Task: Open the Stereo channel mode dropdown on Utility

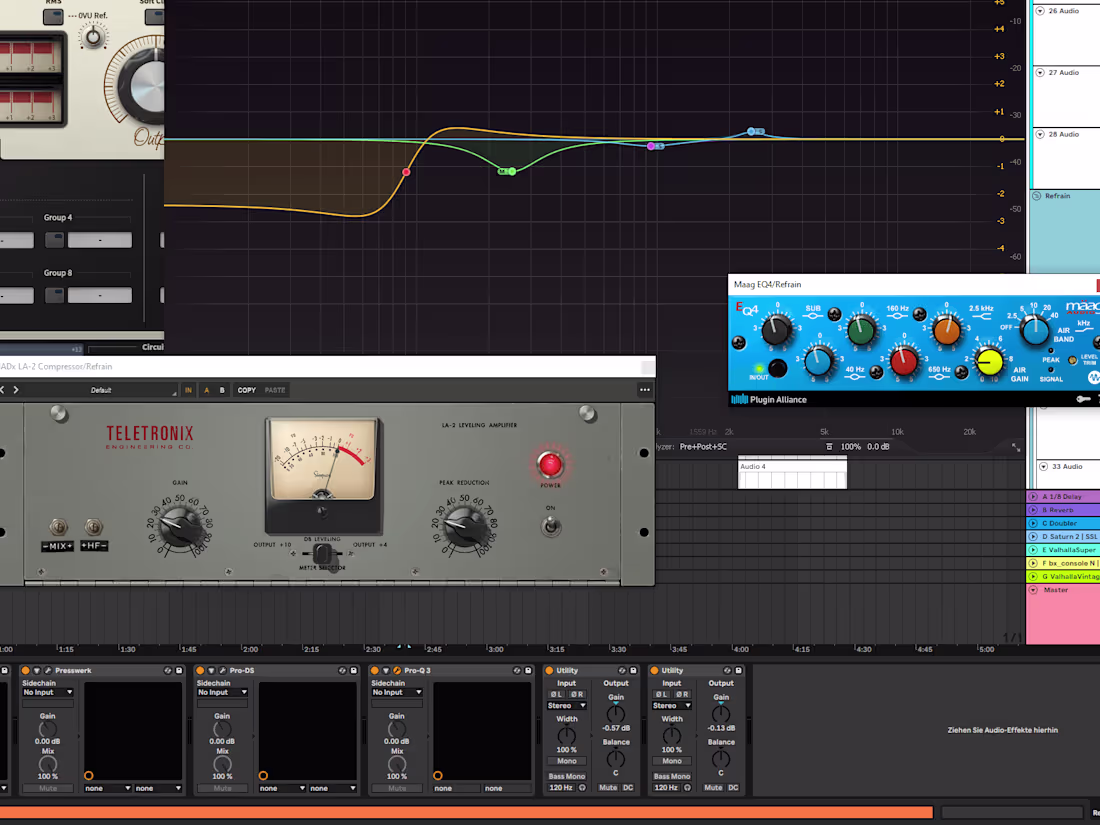Action: point(566,706)
